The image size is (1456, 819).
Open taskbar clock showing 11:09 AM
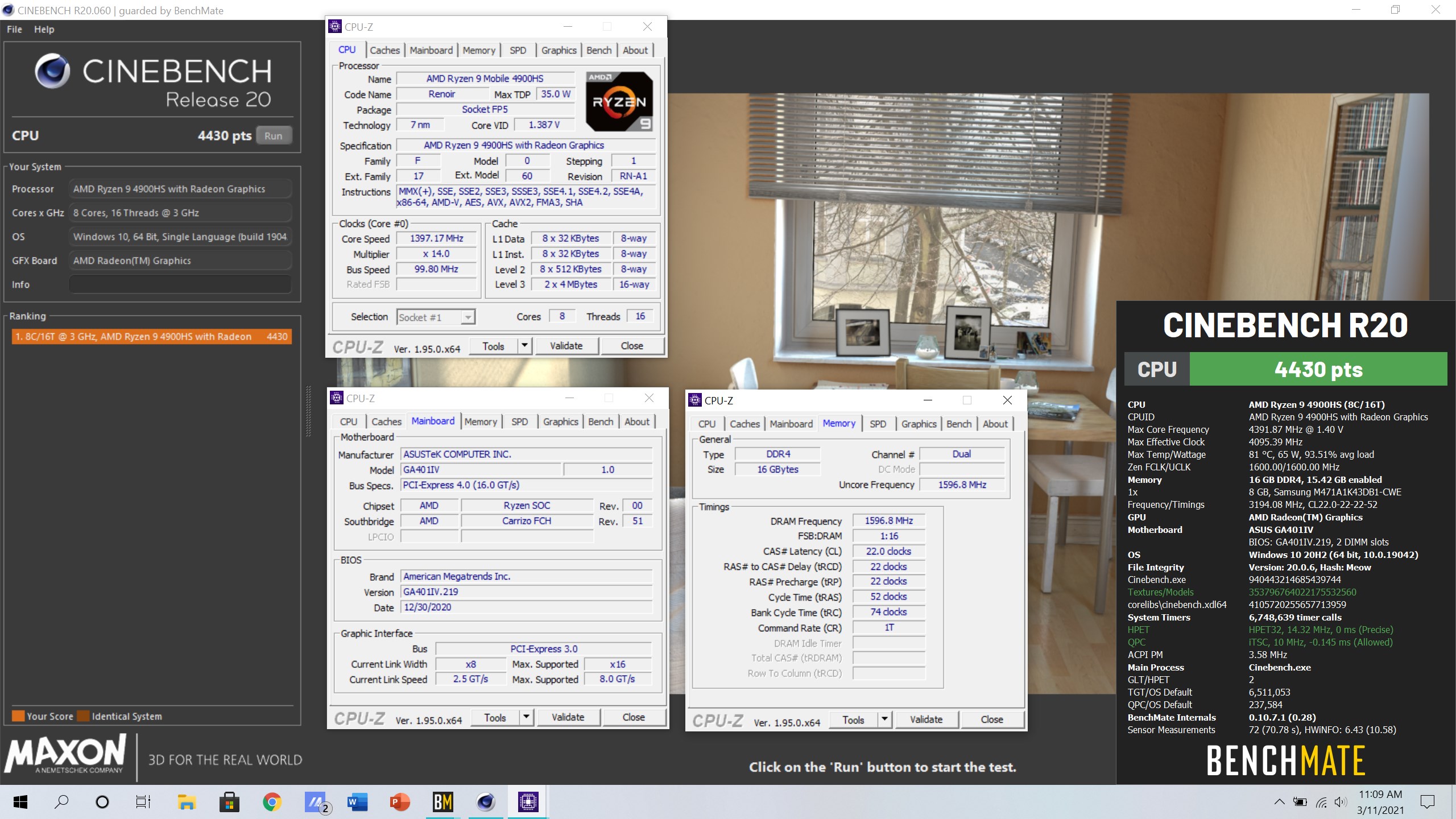point(1380,802)
